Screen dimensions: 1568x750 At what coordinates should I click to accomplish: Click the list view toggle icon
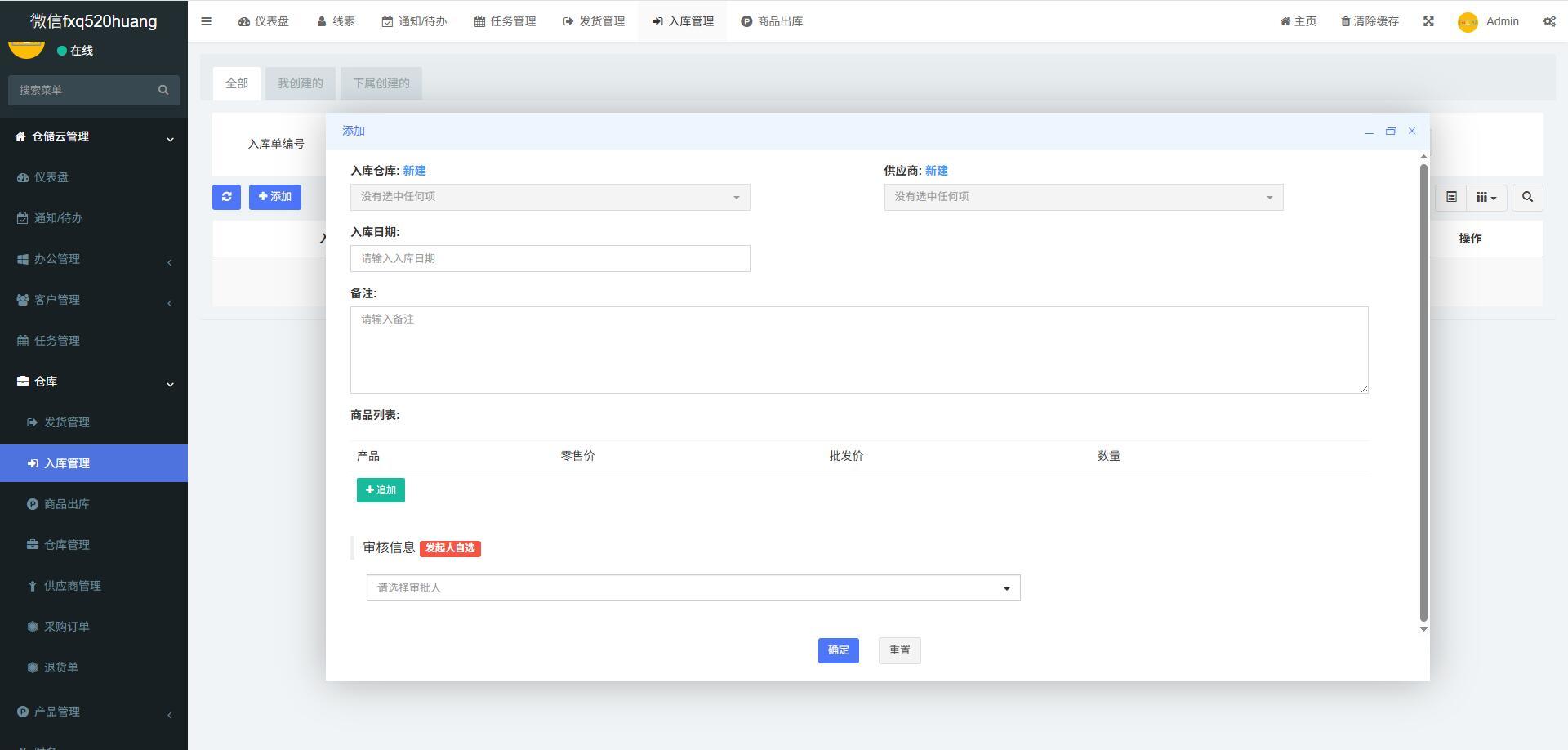(1451, 197)
